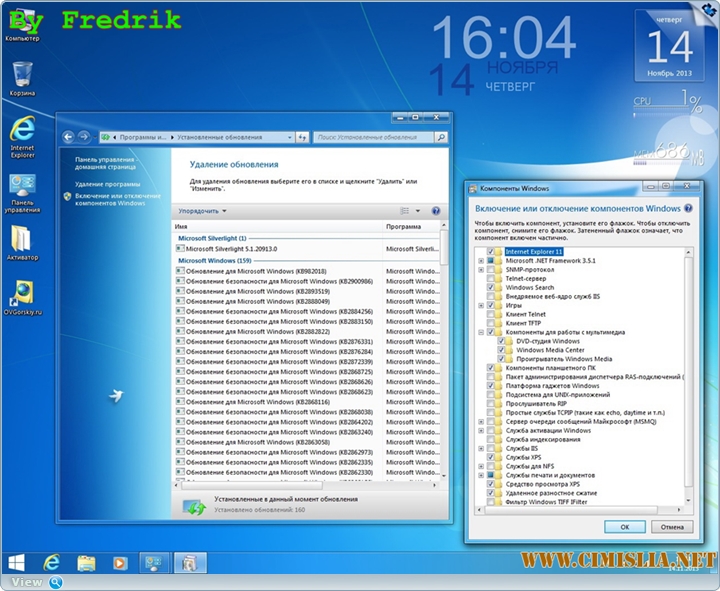Open Включение или отключение компонентов Windows link
This screenshot has width=720, height=591.
(x=118, y=200)
